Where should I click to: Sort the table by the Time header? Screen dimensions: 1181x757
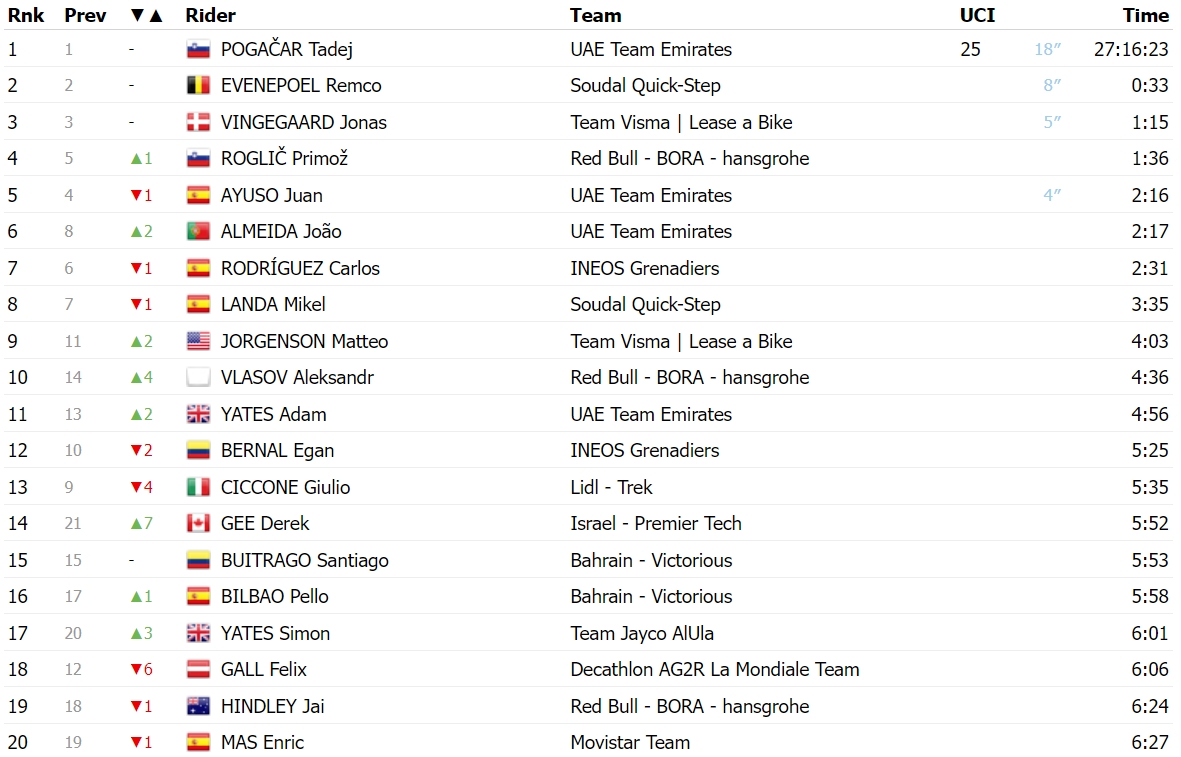pyautogui.click(x=1146, y=16)
